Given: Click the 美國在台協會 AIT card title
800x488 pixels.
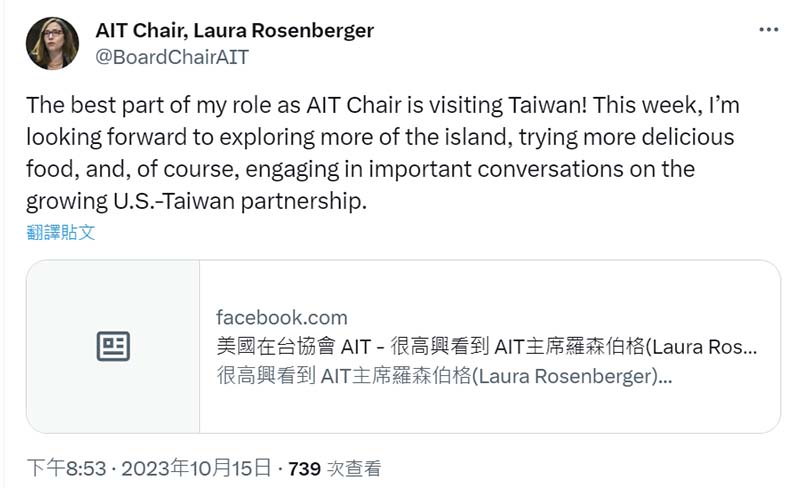Looking at the screenshot, I should tap(486, 348).
